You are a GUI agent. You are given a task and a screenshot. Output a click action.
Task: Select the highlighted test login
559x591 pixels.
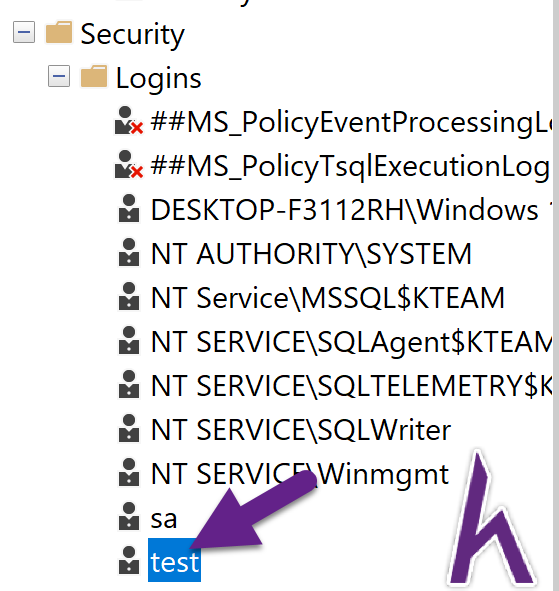[174, 561]
